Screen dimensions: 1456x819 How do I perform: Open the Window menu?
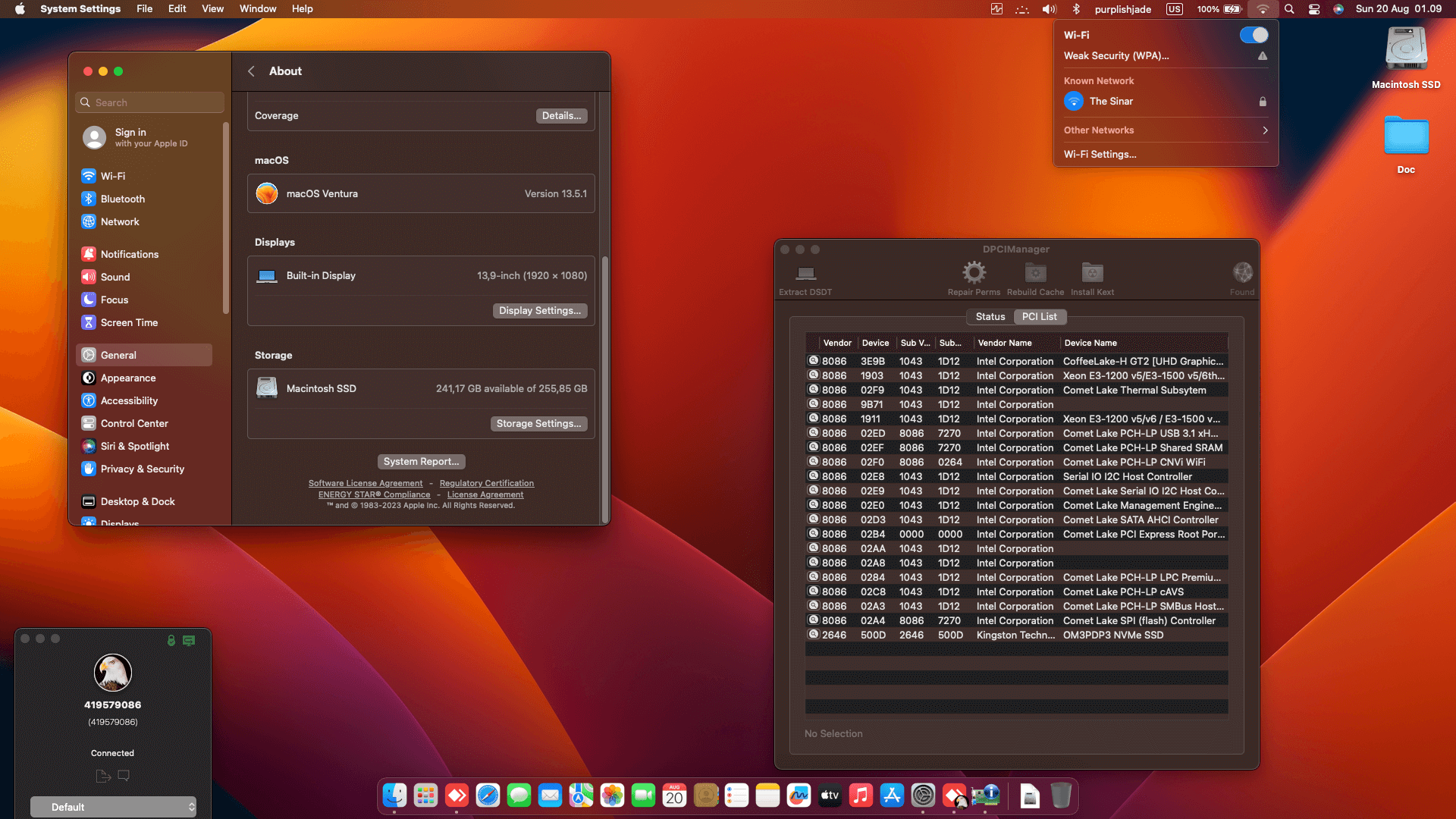(258, 9)
